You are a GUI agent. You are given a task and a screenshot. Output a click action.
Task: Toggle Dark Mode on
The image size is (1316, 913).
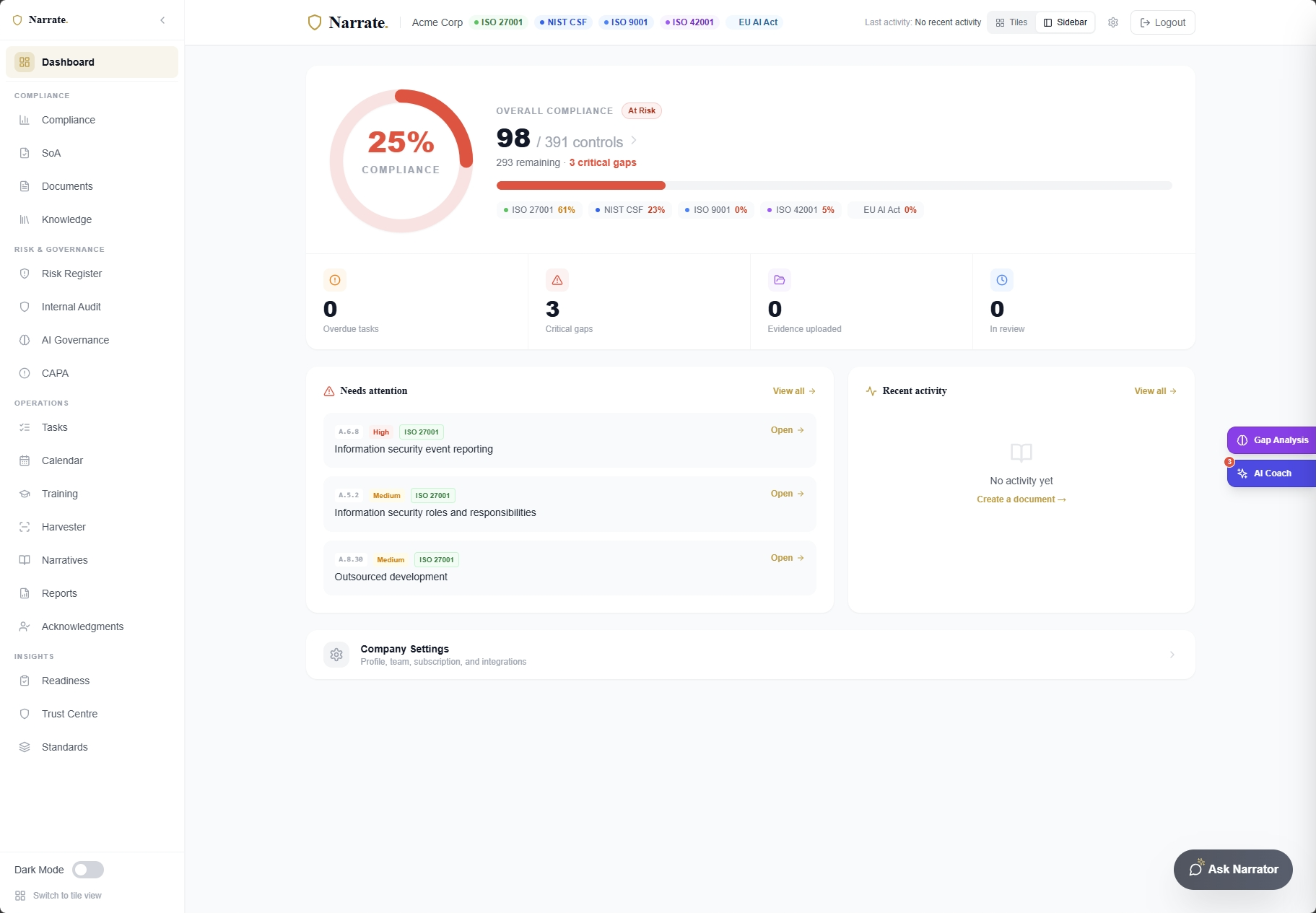pos(88,870)
